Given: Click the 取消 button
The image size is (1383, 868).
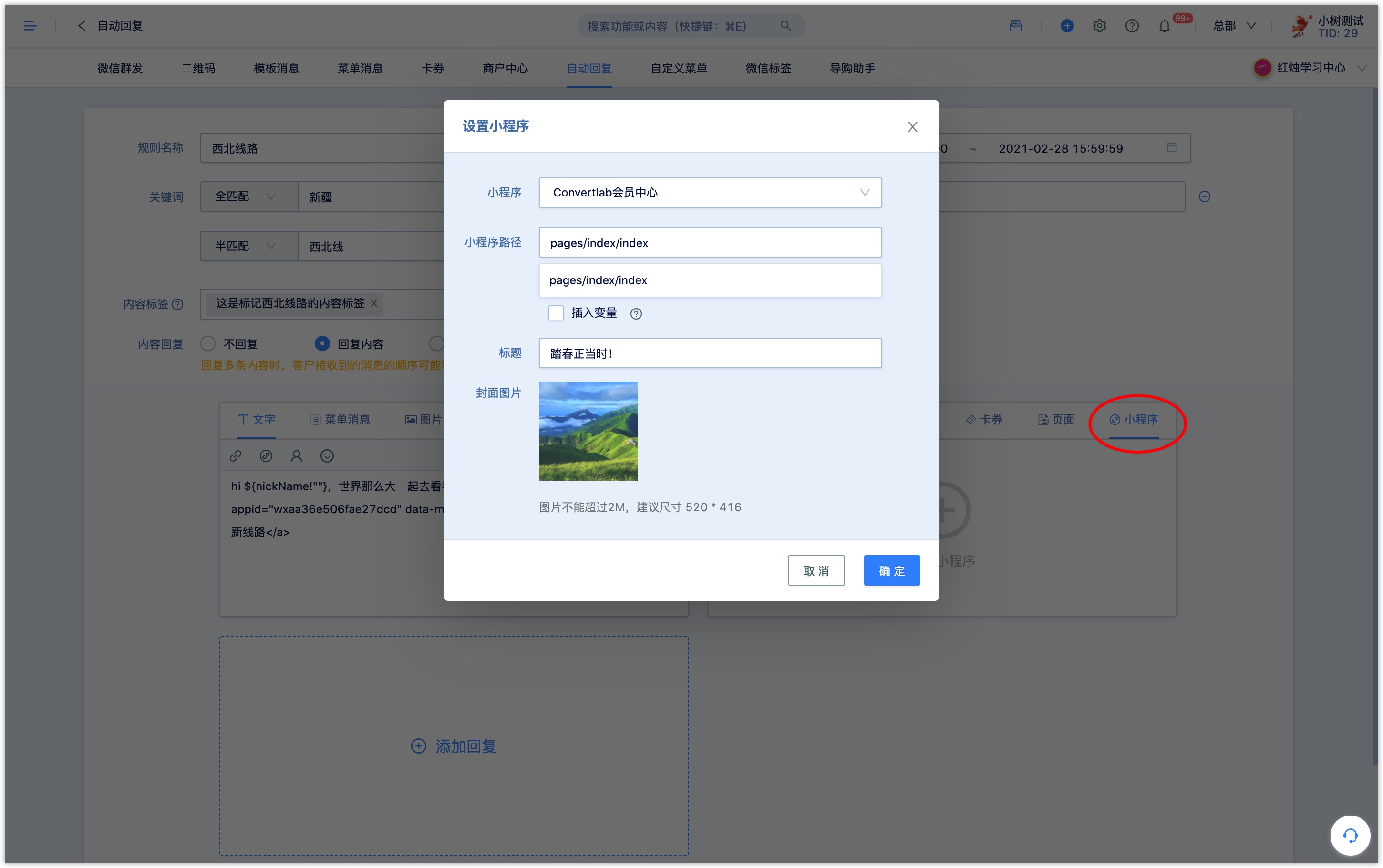Looking at the screenshot, I should coord(815,570).
